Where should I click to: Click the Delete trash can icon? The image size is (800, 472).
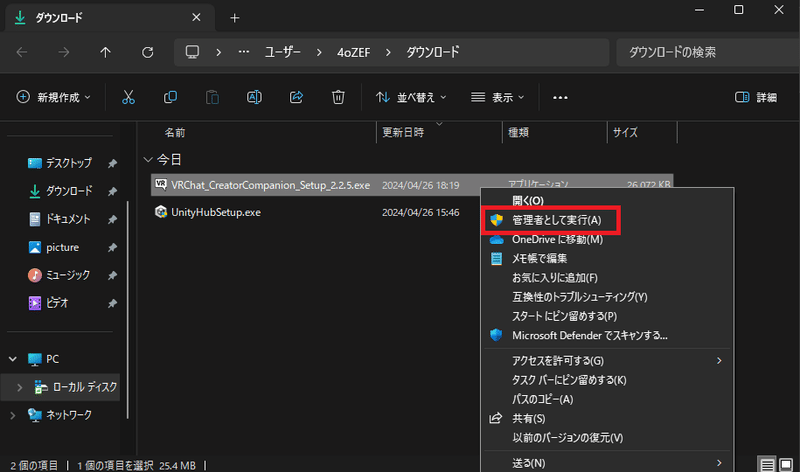338,97
